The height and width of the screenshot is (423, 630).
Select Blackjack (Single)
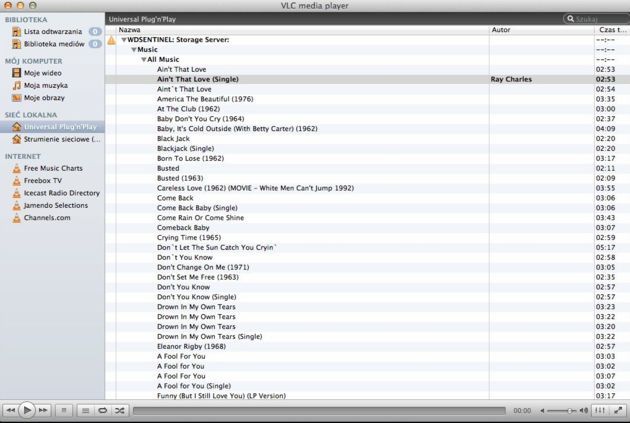185,148
